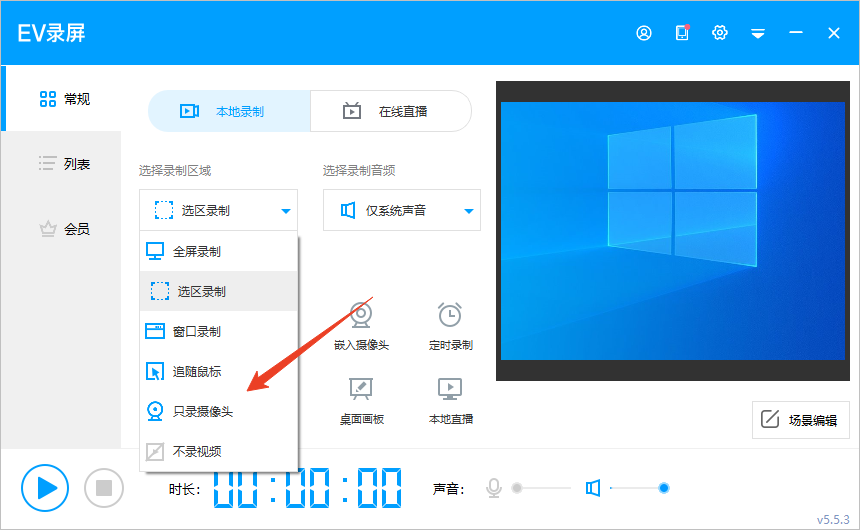The image size is (860, 530).
Task: Click the 00:00:00 duration timer
Action: 307,488
